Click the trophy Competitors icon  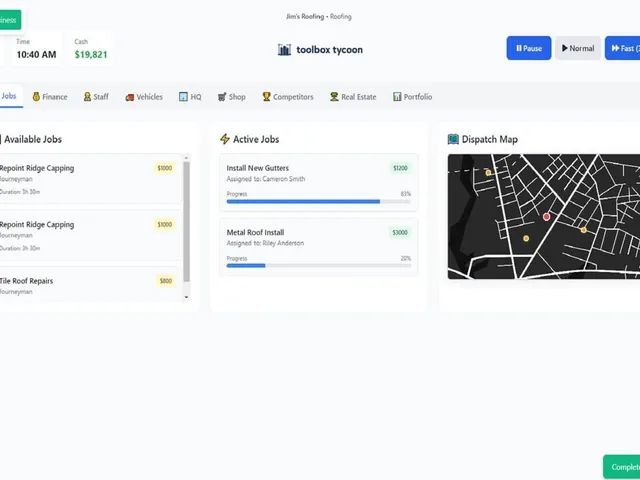(x=267, y=97)
